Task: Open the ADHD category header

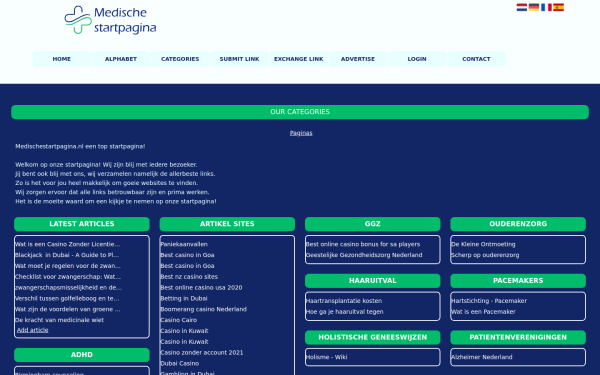Action: [x=82, y=355]
